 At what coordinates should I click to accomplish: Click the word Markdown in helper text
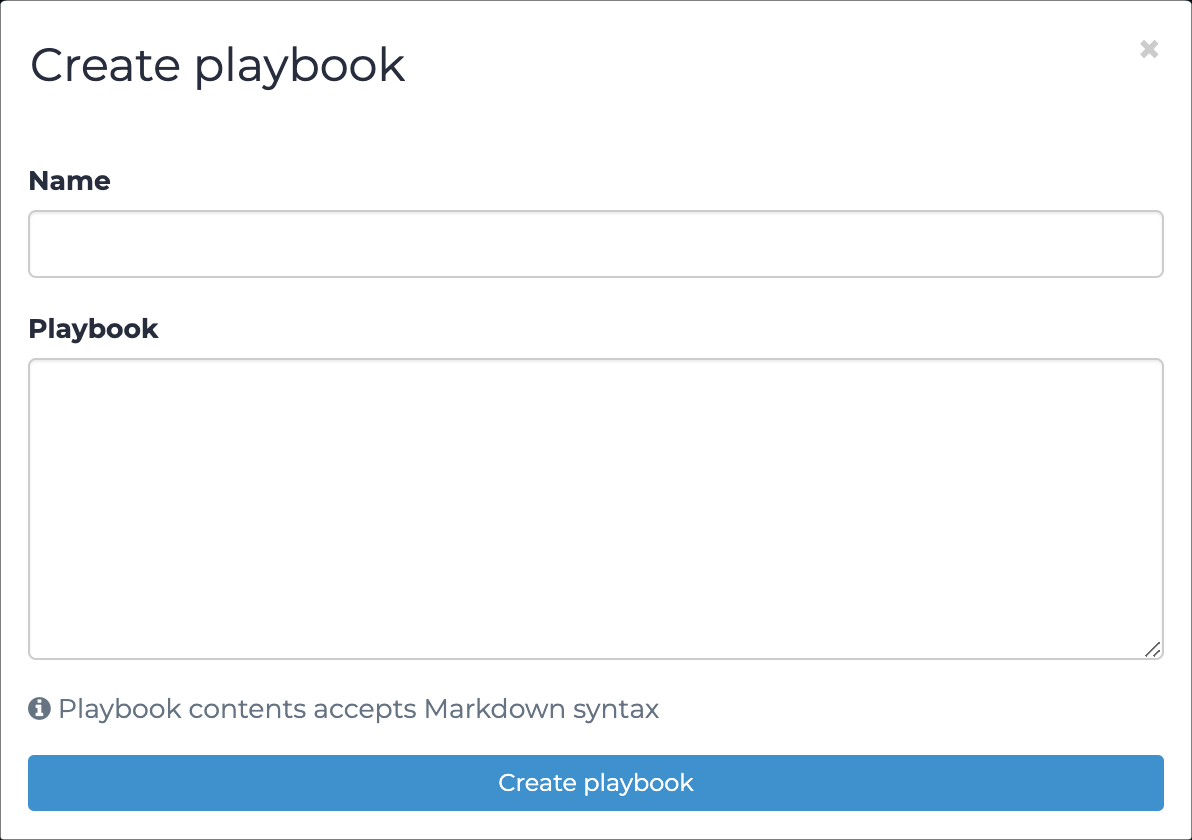(495, 708)
